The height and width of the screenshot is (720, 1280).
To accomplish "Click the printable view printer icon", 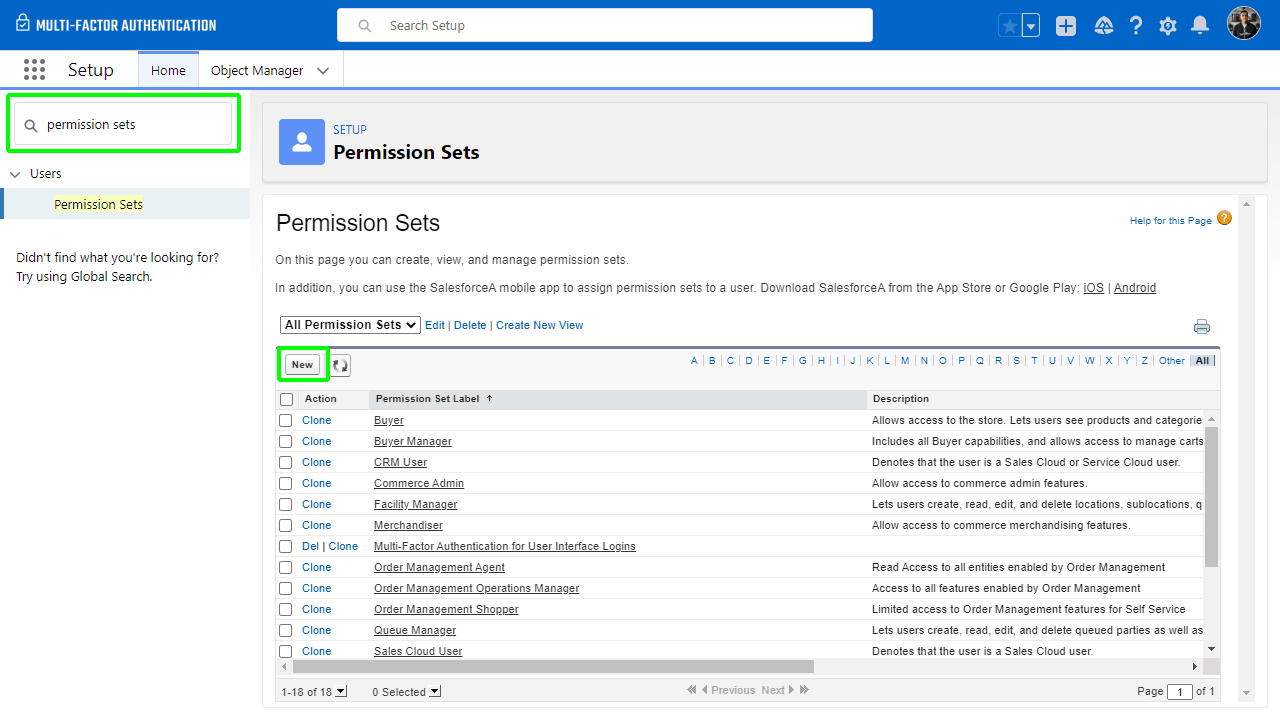I will (x=1202, y=326).
